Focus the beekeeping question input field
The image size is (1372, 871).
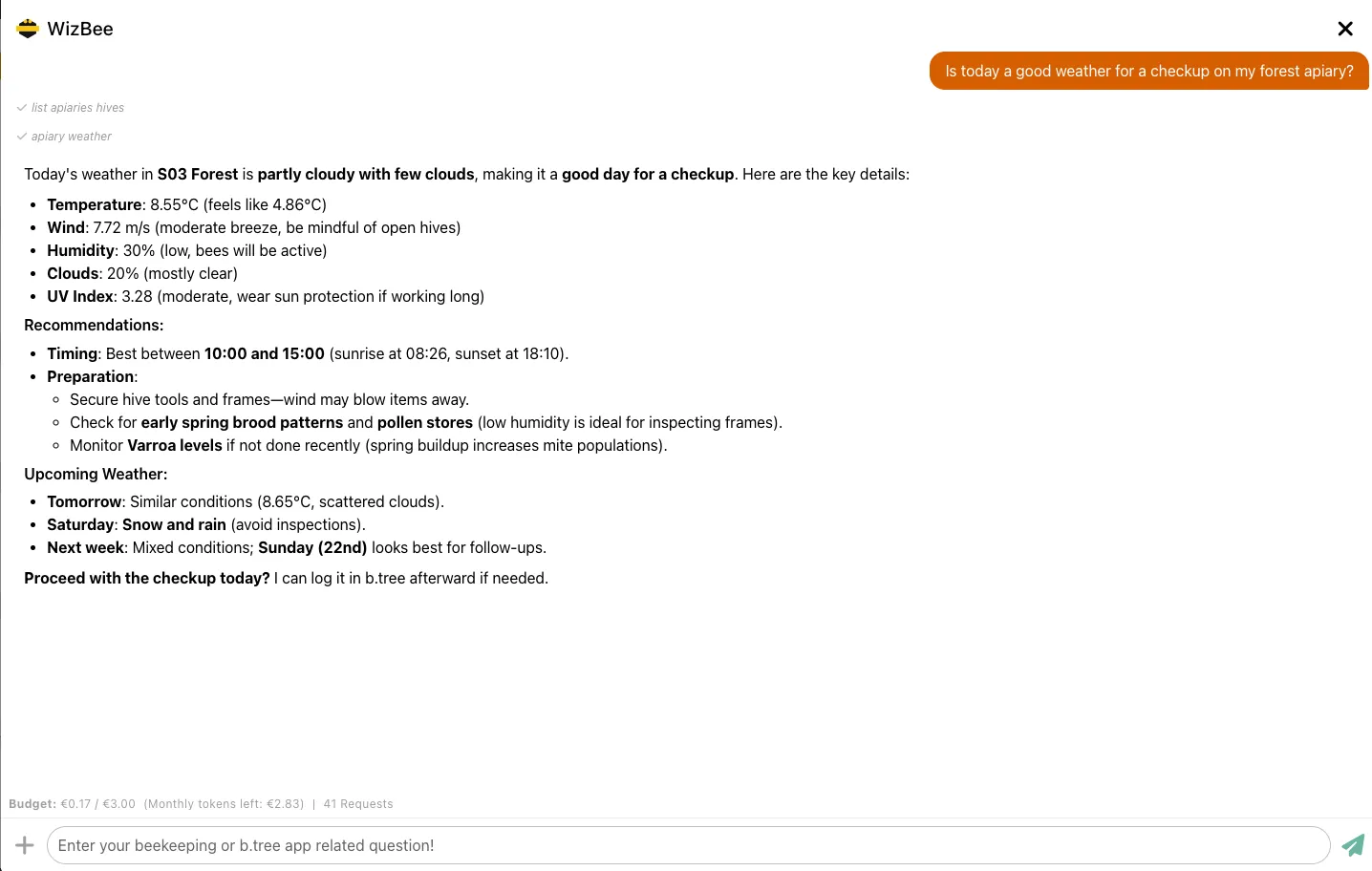pyautogui.click(x=686, y=845)
